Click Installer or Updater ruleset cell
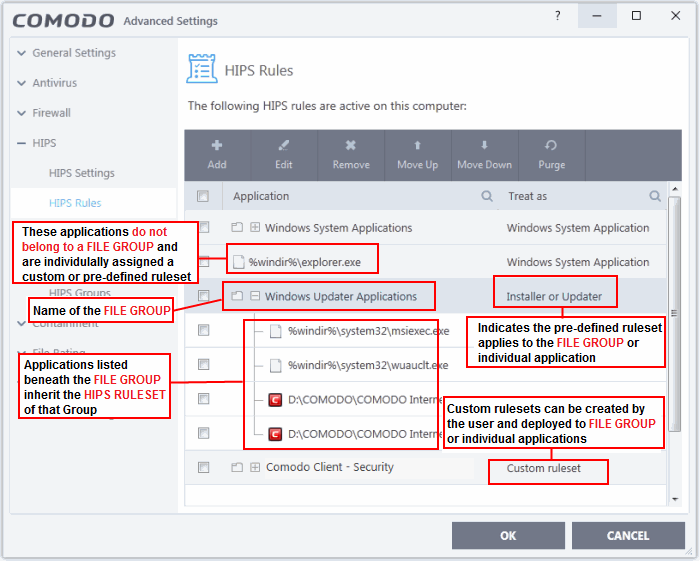700x561 pixels. [554, 296]
